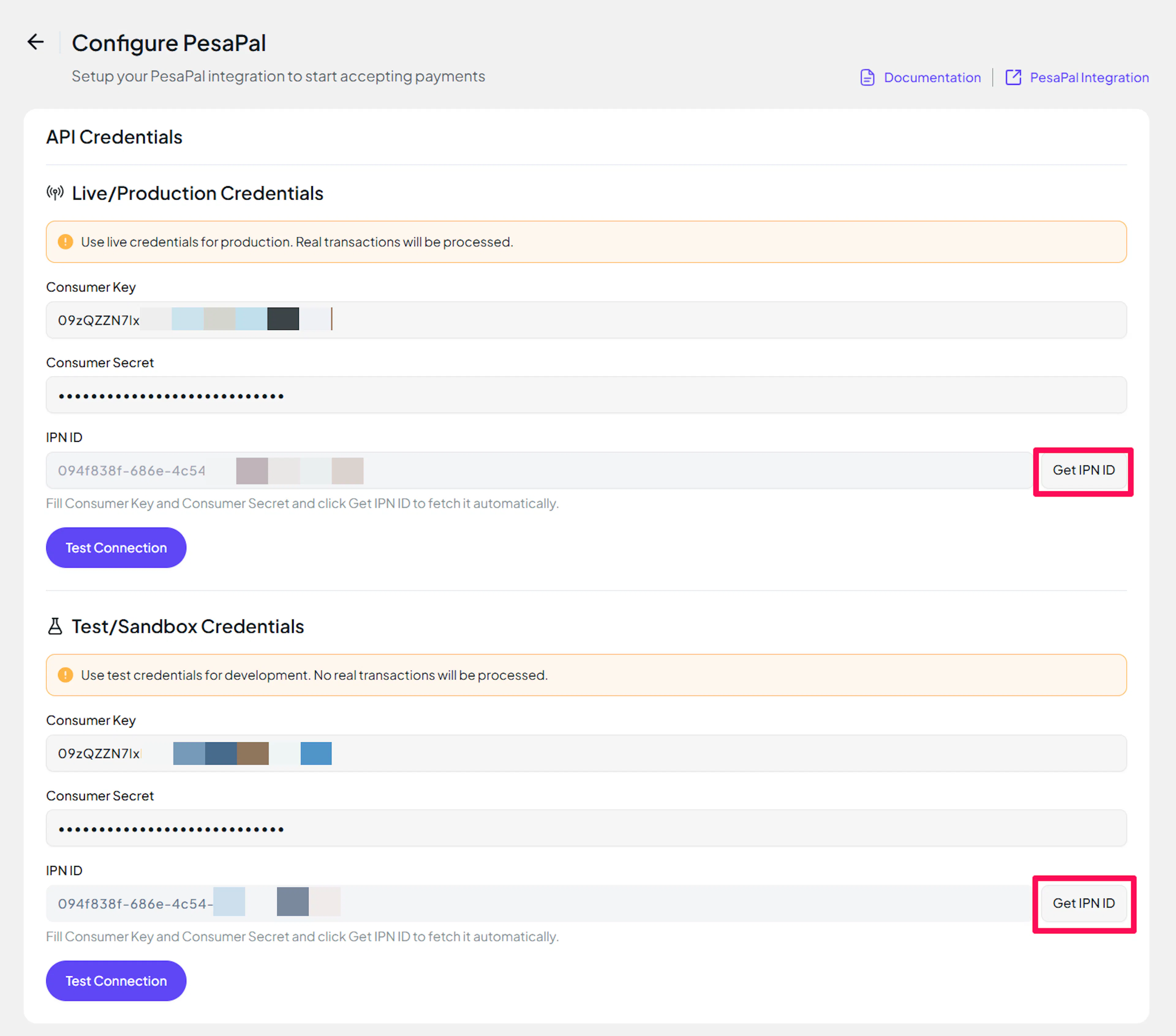The height and width of the screenshot is (1036, 1176).
Task: Open the PesaPal Integration link
Action: tap(1088, 77)
